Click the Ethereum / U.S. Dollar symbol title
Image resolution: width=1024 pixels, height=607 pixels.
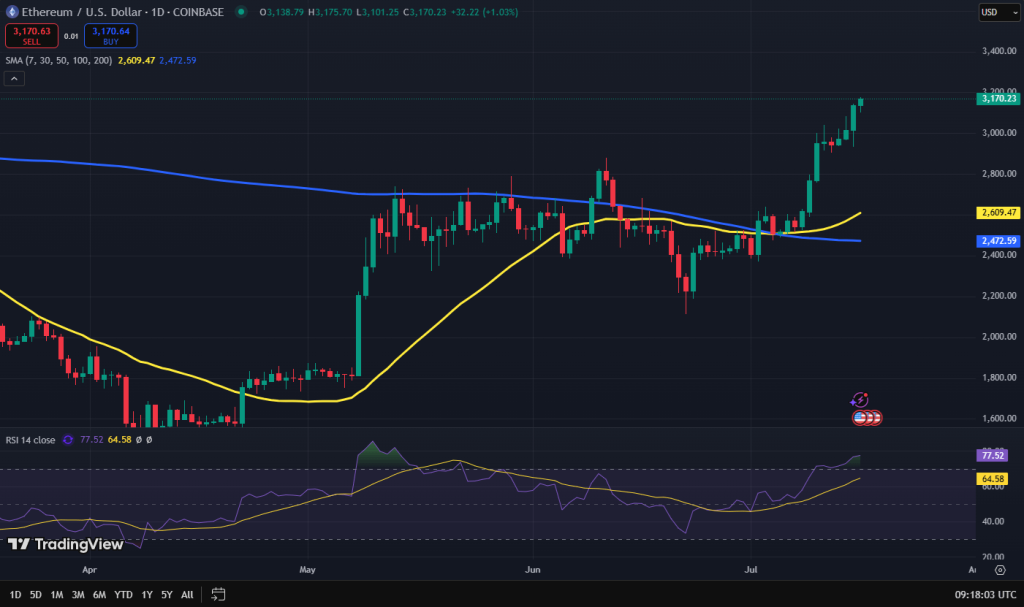81,12
